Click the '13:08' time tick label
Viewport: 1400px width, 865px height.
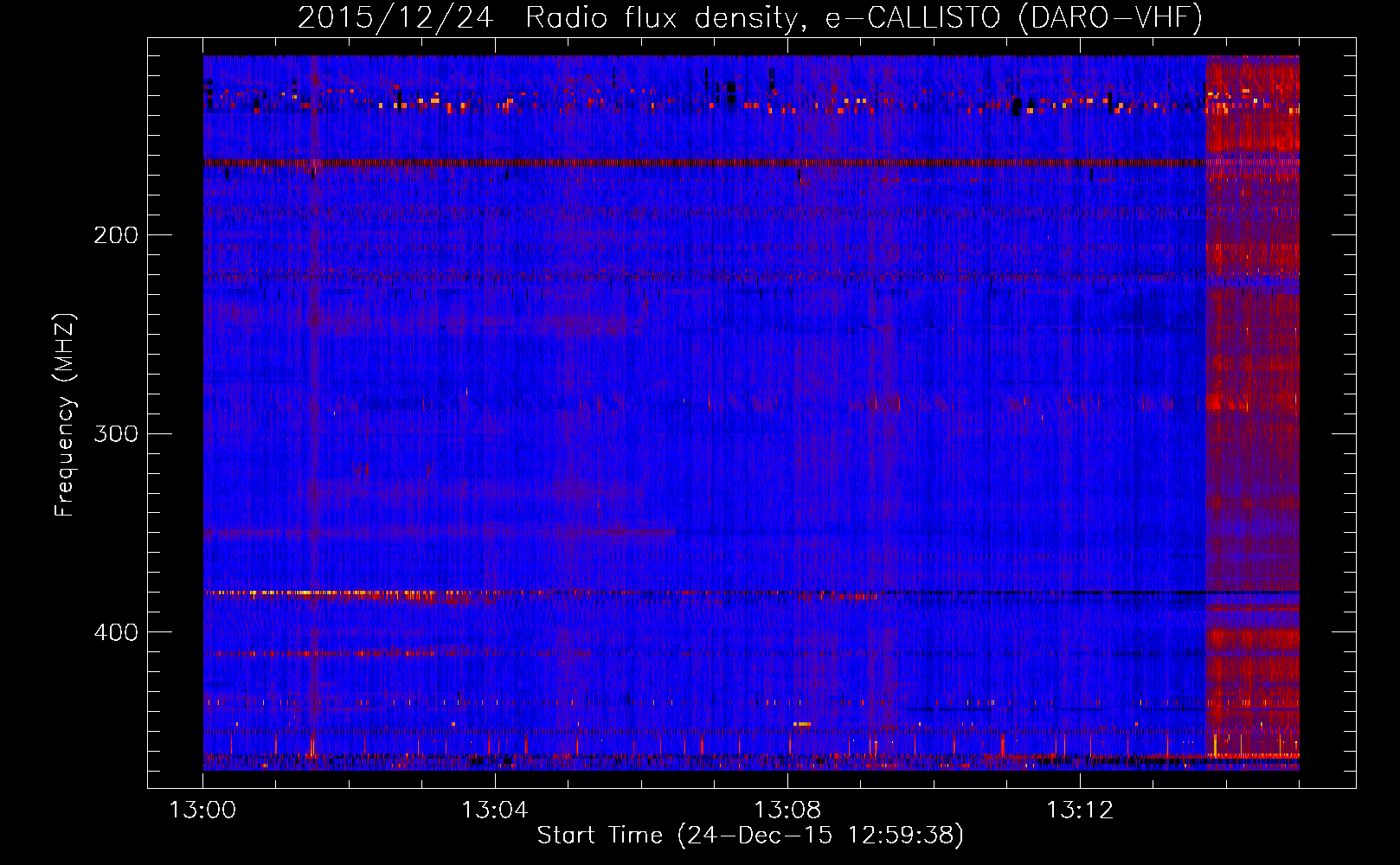787,811
